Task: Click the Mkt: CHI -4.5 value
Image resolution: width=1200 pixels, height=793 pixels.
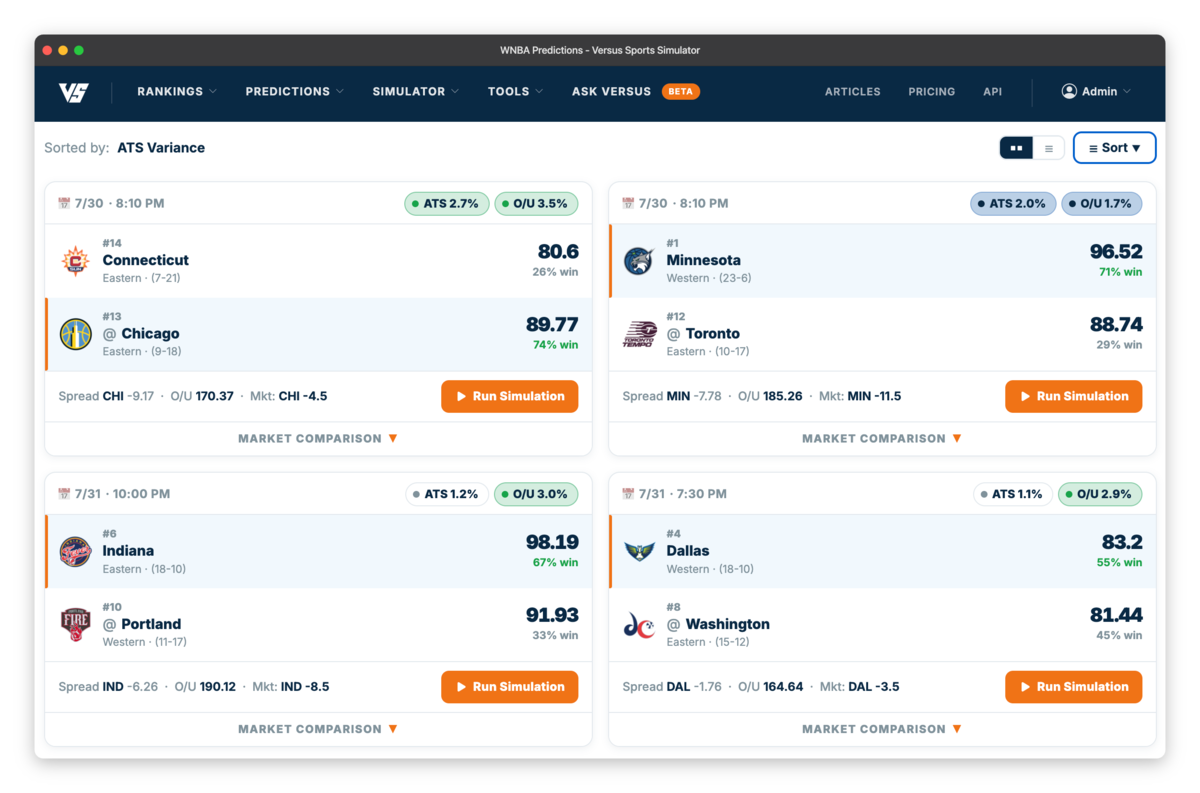Action: (x=290, y=396)
